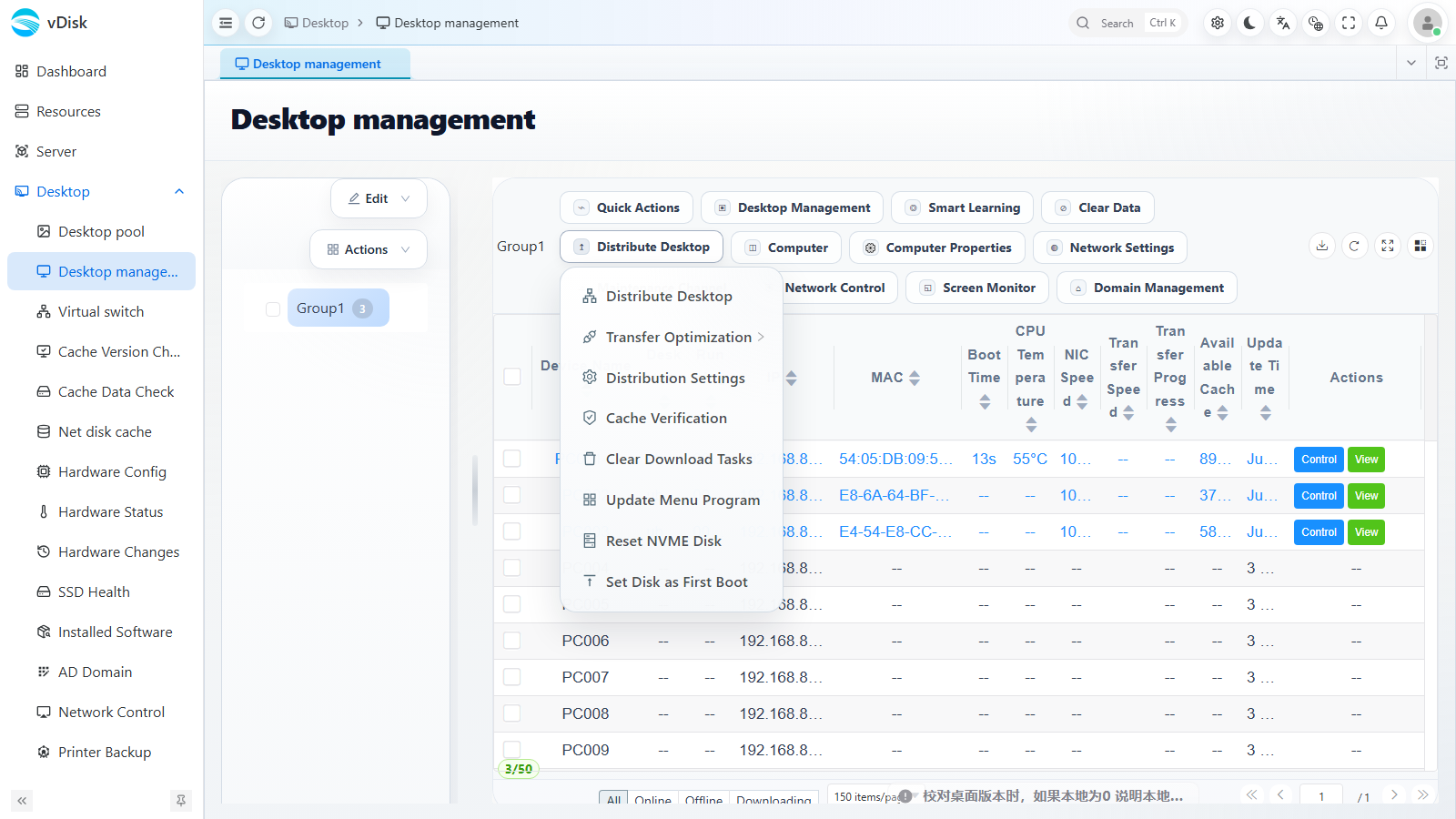Image resolution: width=1456 pixels, height=819 pixels.
Task: Choose Cache Verification menu entry
Action: click(x=672, y=418)
